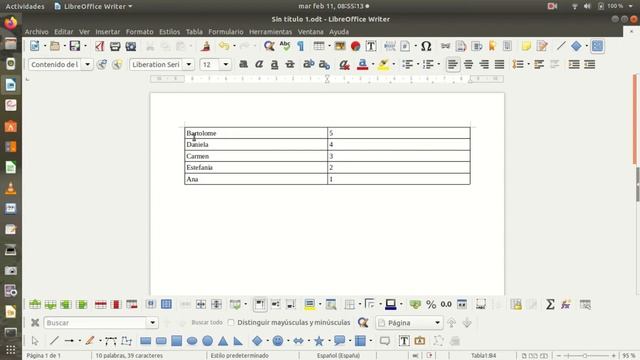Insert special character Omega icon
Viewport: 640px width, 360px height.
click(426, 46)
